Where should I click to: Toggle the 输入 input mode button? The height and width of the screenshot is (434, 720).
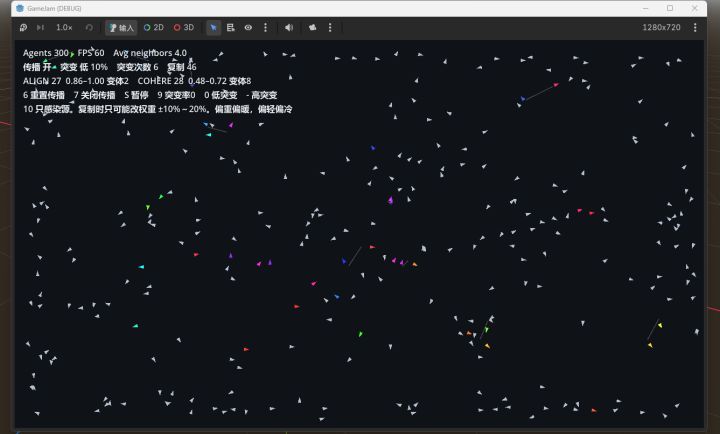coord(121,28)
